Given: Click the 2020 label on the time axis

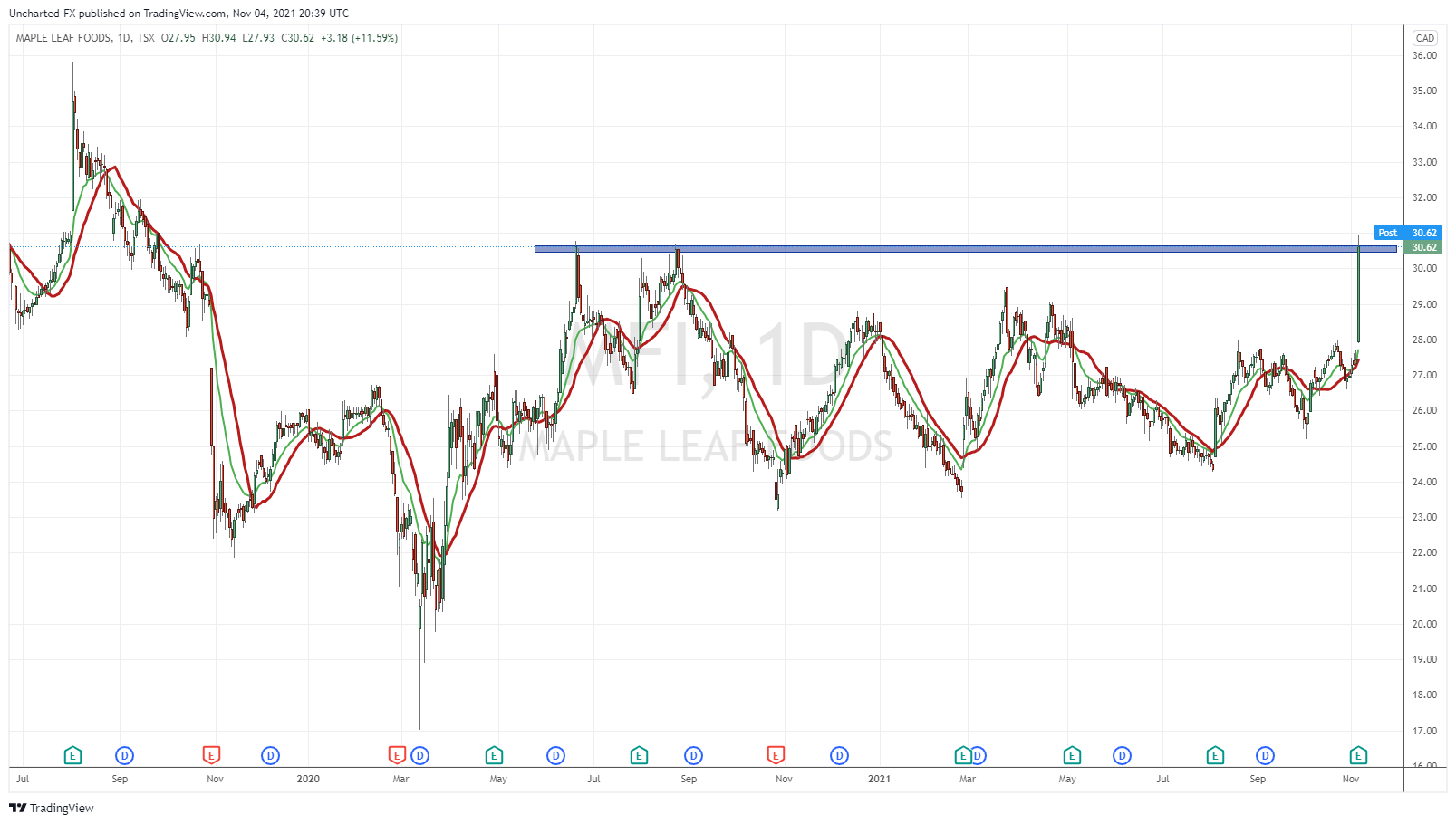Looking at the screenshot, I should click(308, 779).
